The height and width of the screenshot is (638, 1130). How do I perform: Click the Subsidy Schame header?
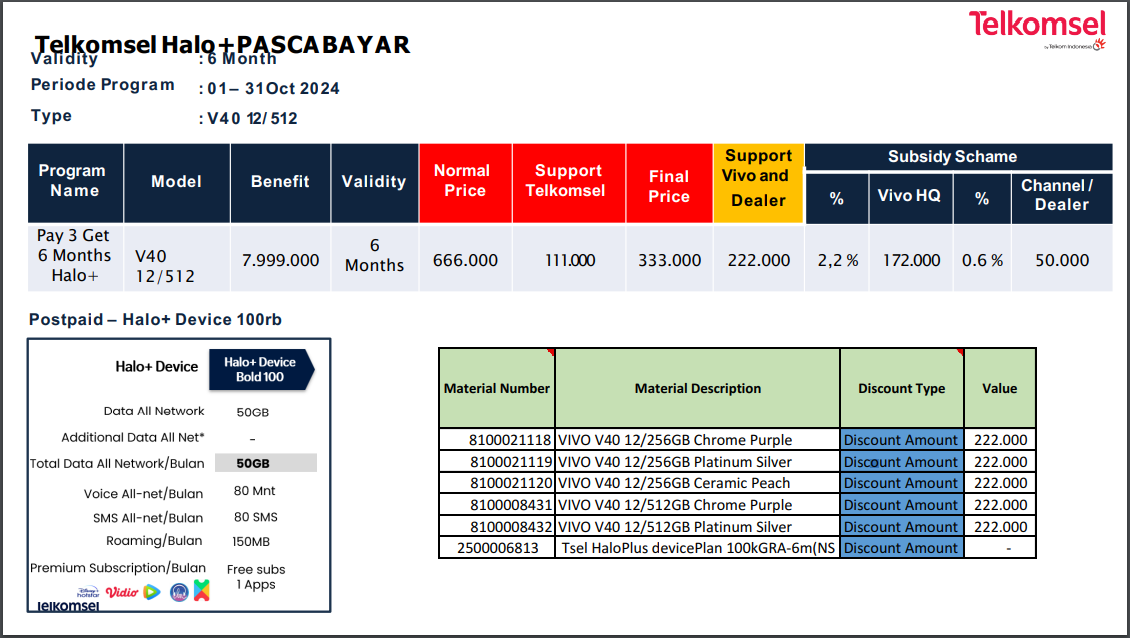(x=957, y=157)
